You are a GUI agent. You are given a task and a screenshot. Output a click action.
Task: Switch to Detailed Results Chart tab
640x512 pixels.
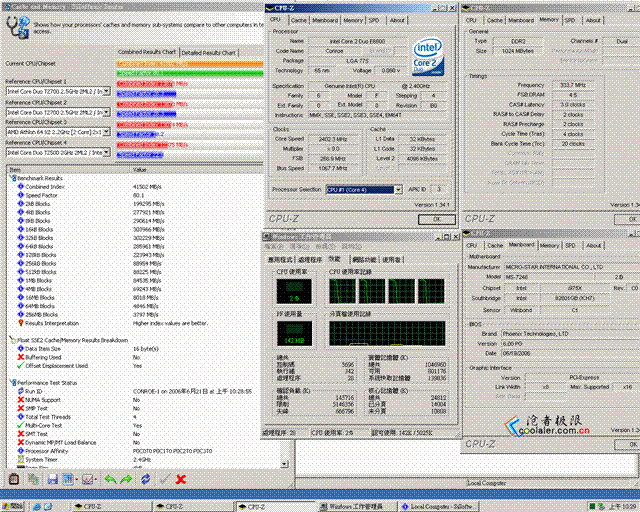coord(208,53)
